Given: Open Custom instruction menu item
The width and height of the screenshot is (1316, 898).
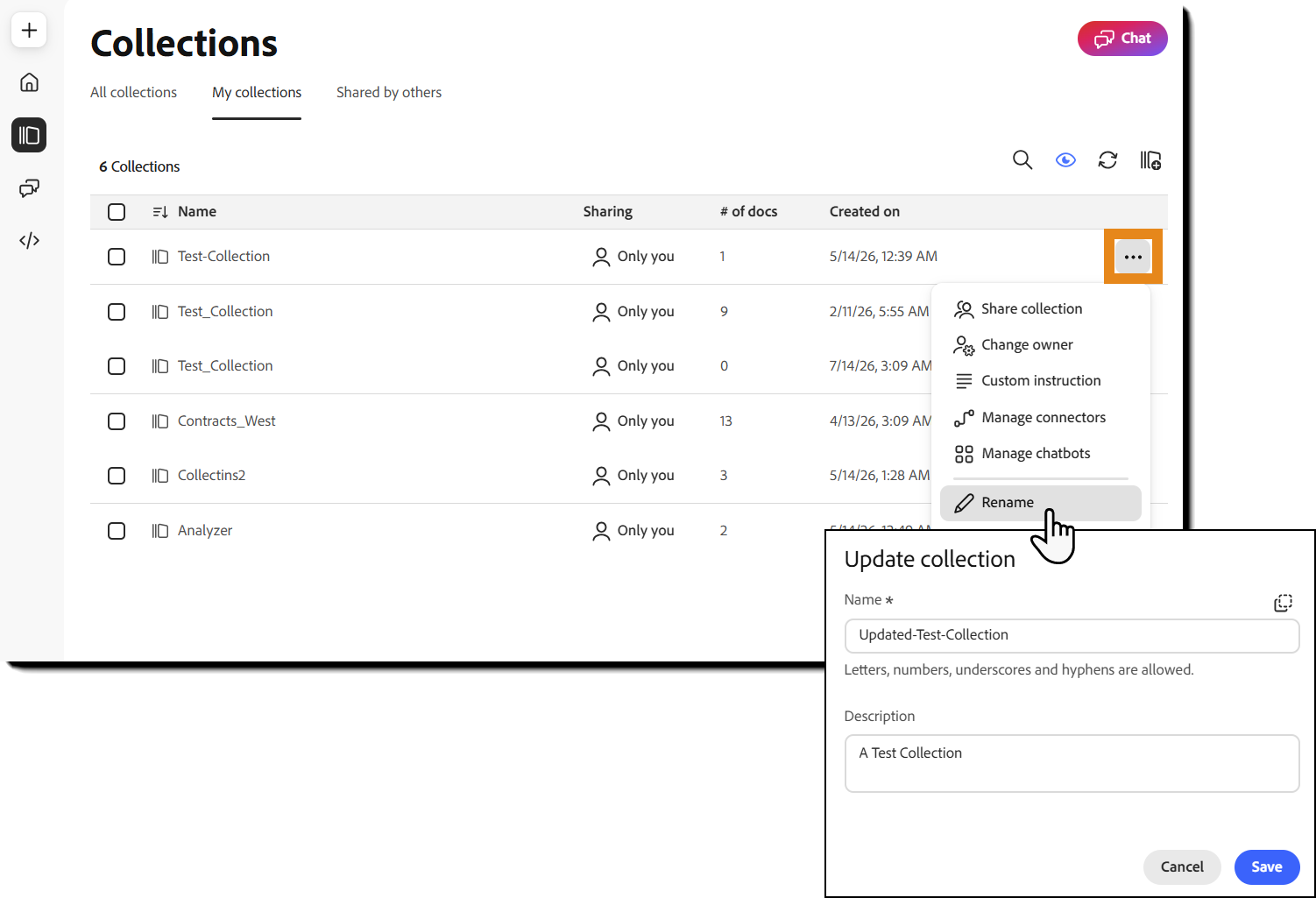Looking at the screenshot, I should tap(1041, 380).
